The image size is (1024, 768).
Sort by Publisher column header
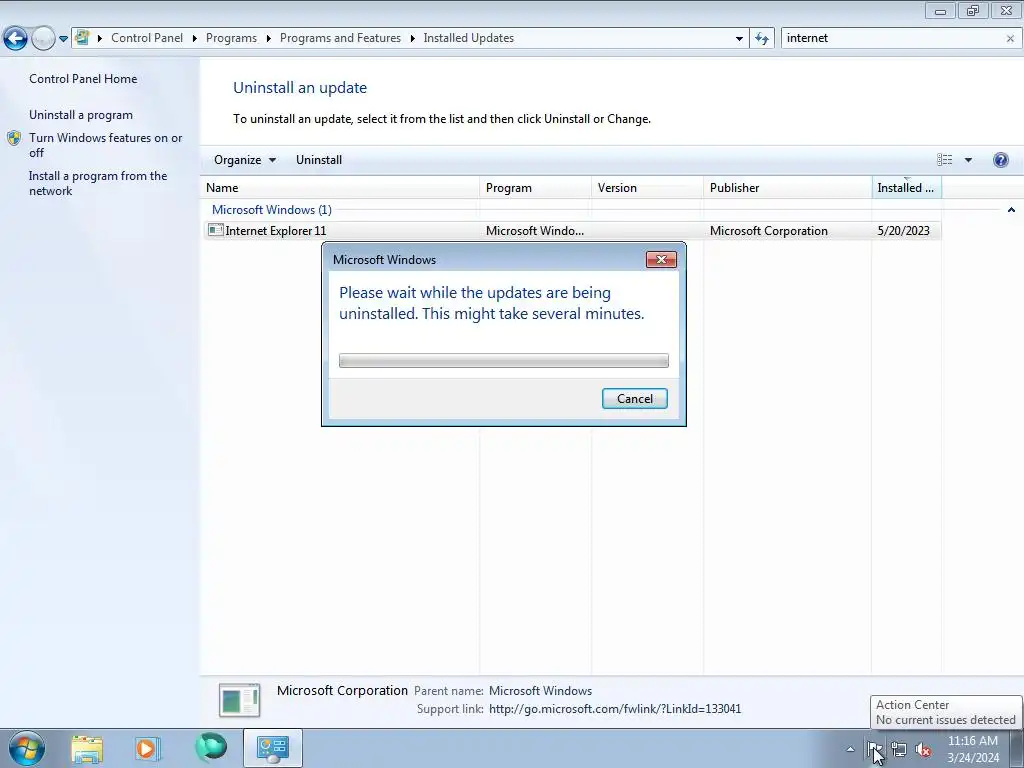788,188
